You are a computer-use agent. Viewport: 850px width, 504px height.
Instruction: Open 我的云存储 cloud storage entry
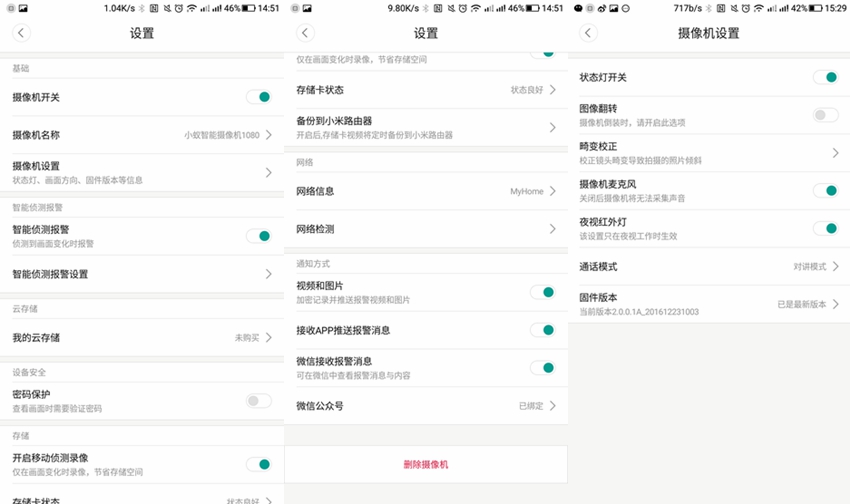141,338
